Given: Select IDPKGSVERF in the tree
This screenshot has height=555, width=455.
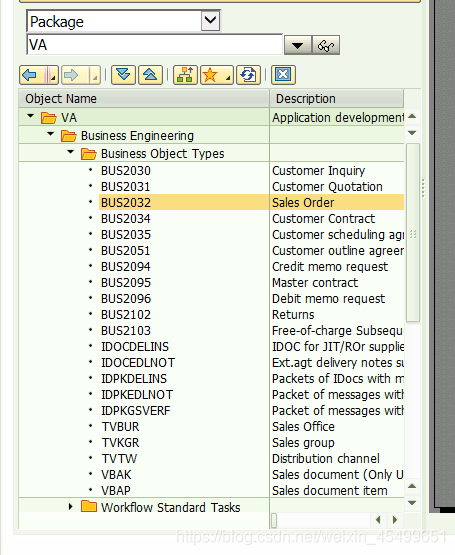Looking at the screenshot, I should [136, 411].
